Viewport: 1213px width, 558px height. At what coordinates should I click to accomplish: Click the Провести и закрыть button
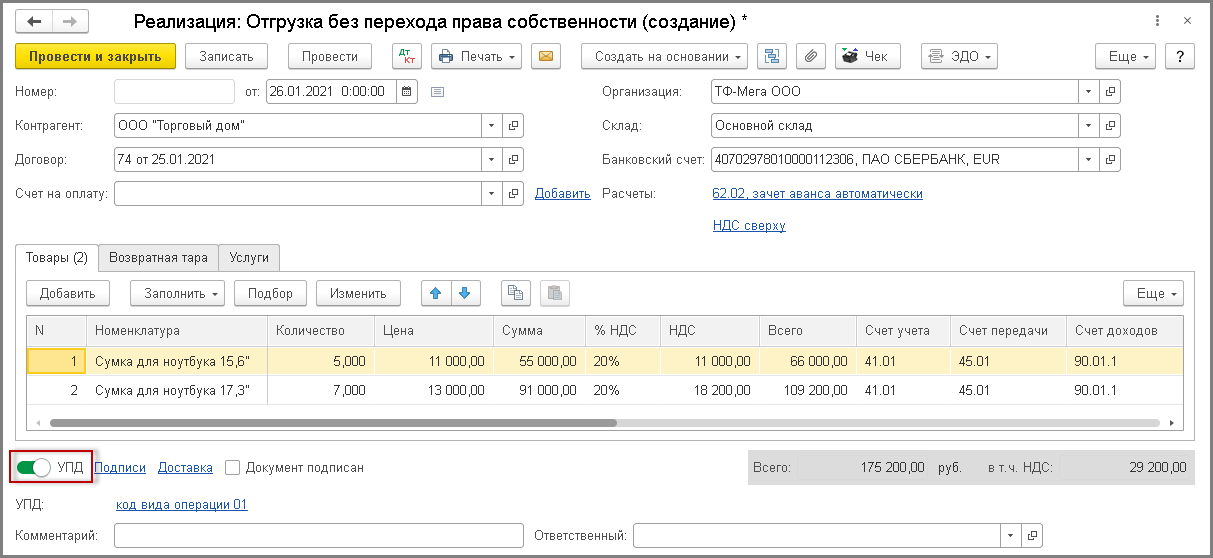click(96, 57)
